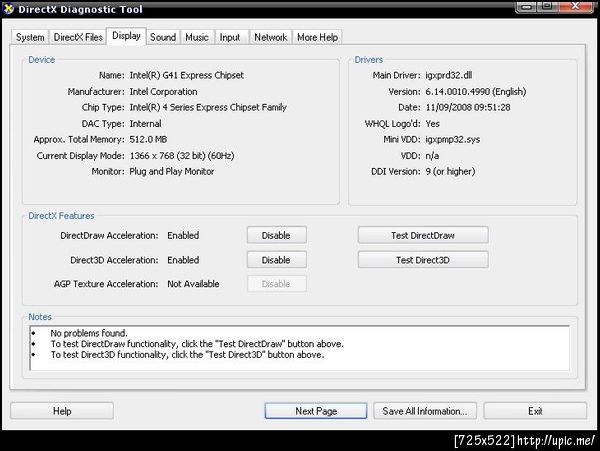Switch to the Music tab

[197, 37]
